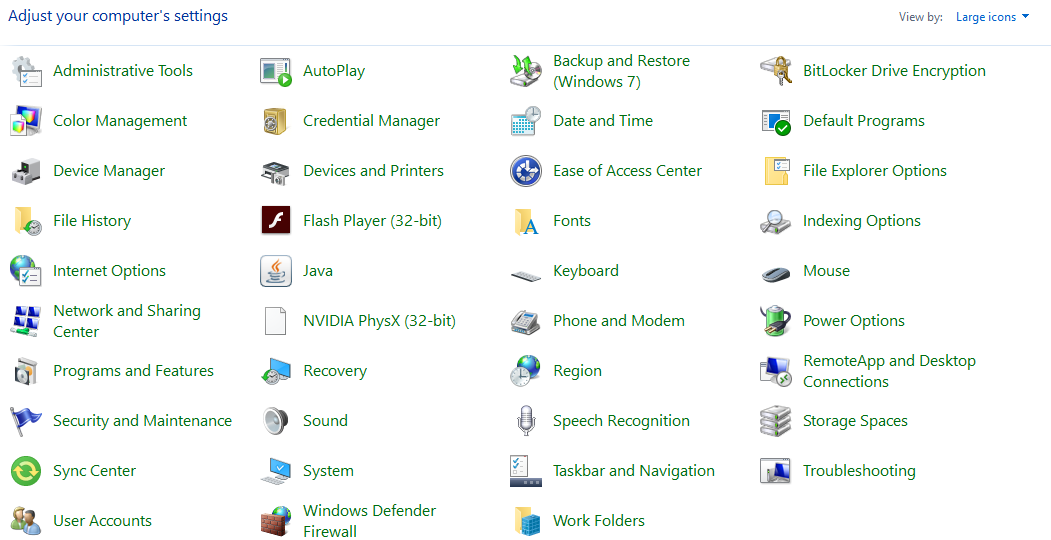Open the Network and Sharing Center link

127,321
